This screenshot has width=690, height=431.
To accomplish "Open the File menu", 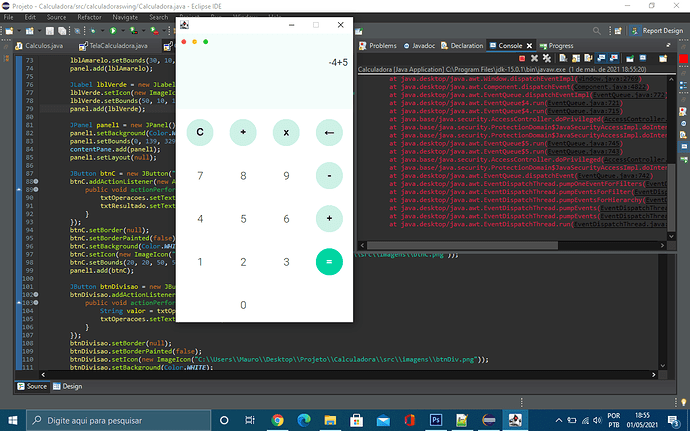I will 8,17.
